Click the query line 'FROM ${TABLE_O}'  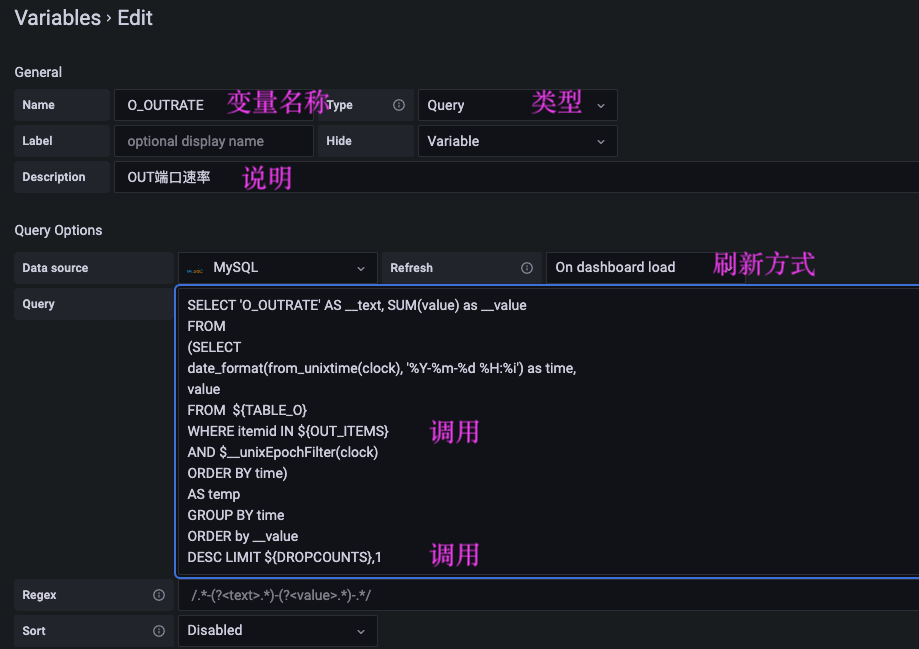247,410
